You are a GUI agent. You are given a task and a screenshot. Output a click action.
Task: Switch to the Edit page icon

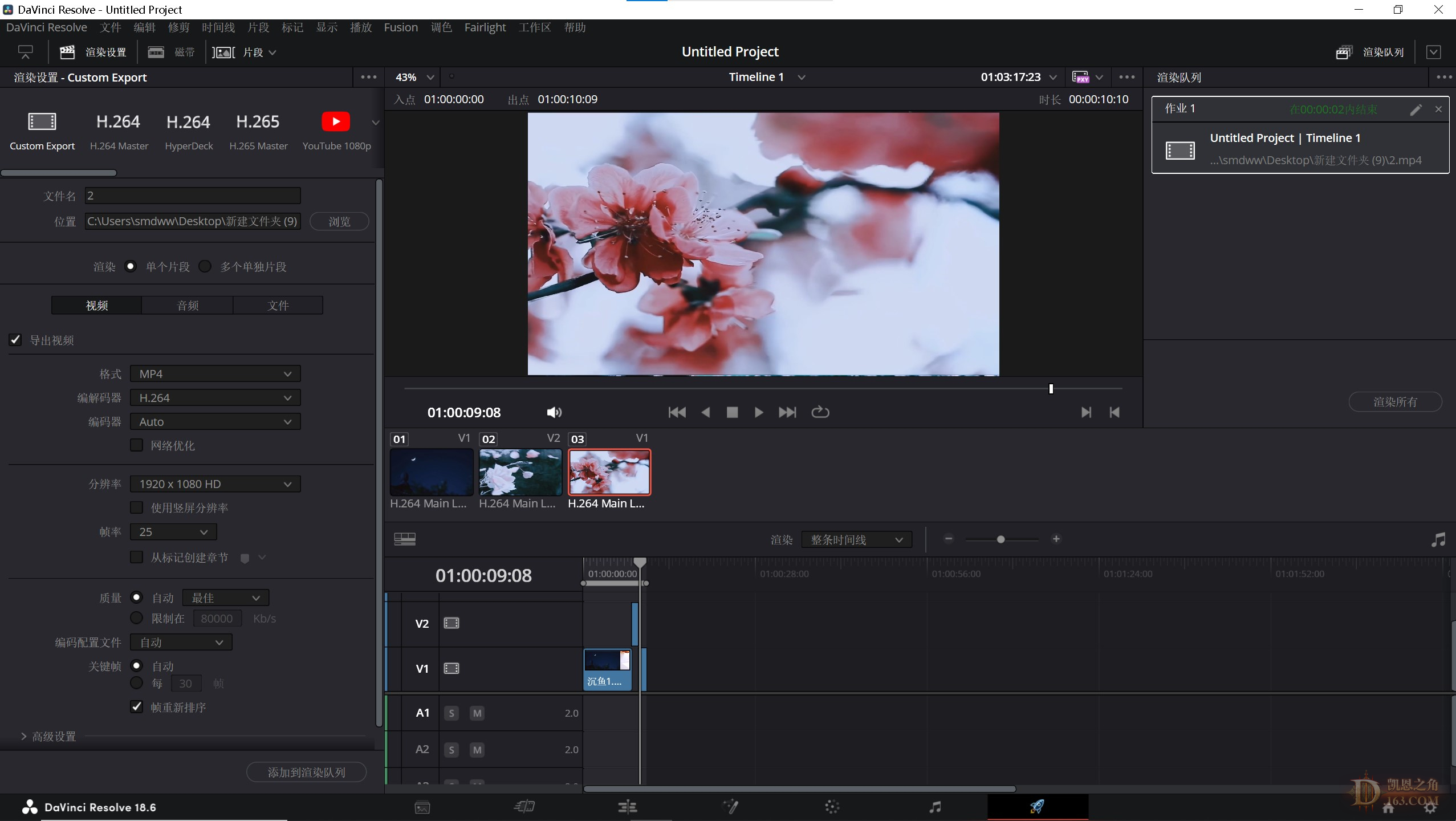tap(627, 806)
